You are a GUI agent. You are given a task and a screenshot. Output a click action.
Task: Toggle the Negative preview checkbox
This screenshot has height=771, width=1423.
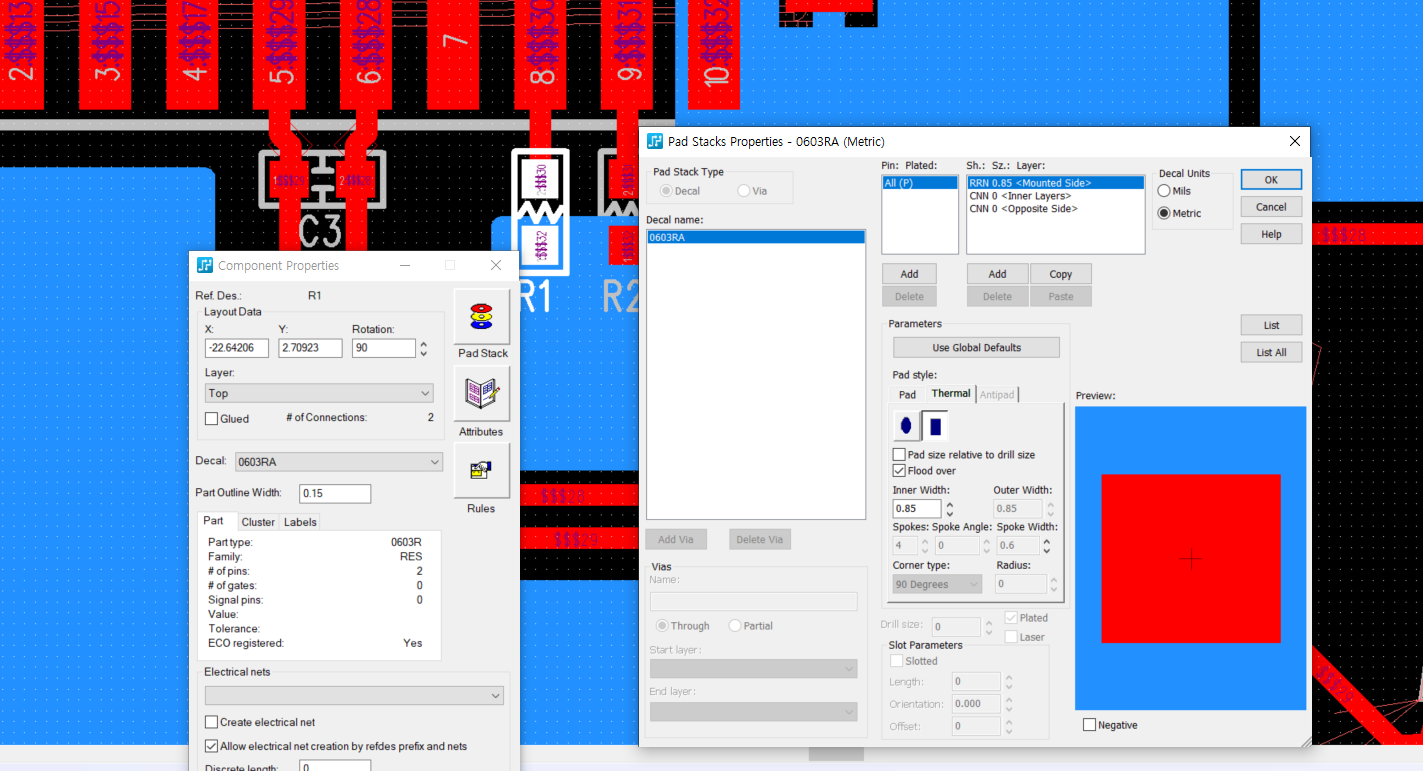[1089, 725]
